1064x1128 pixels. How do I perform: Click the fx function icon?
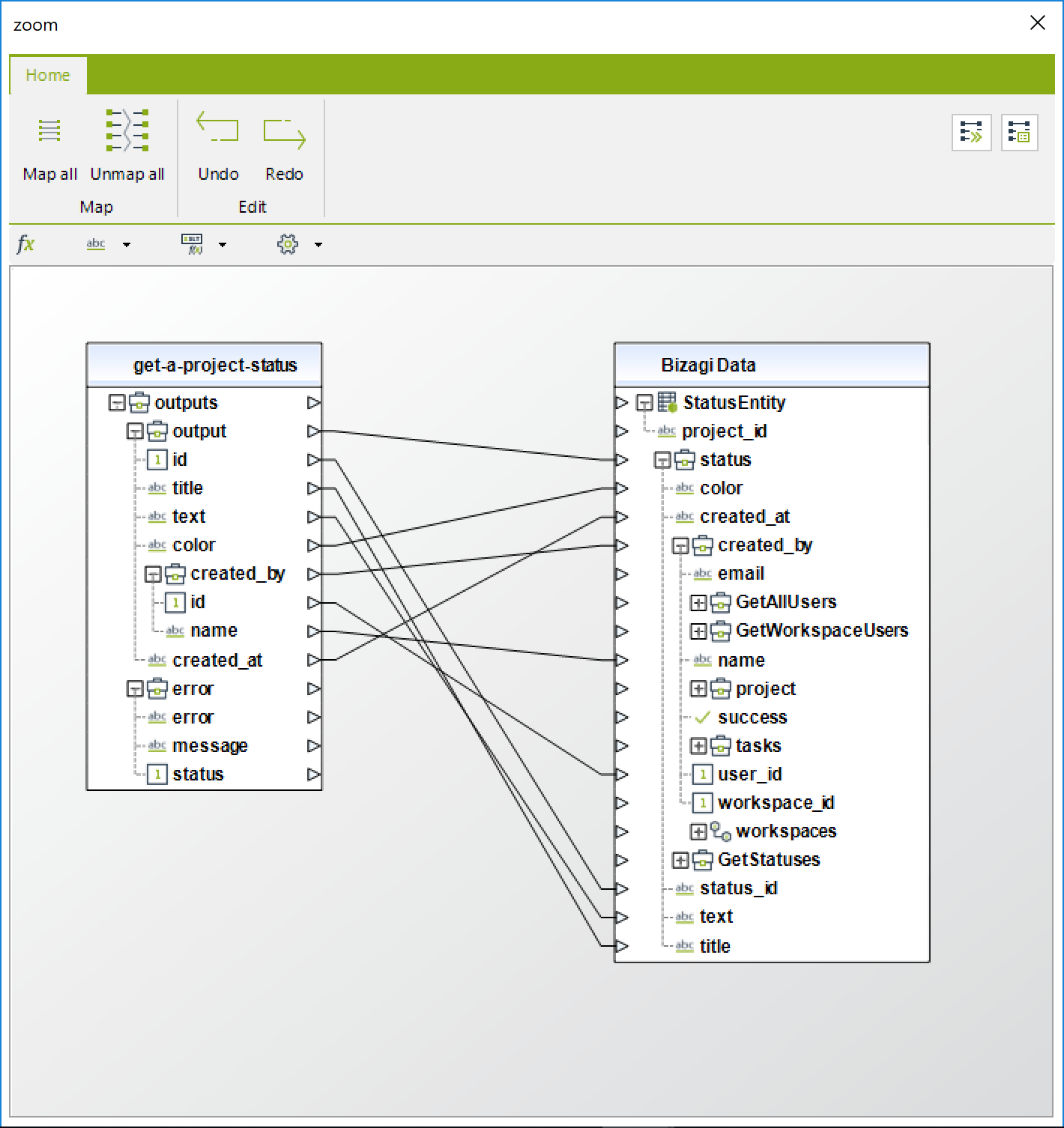tap(25, 243)
